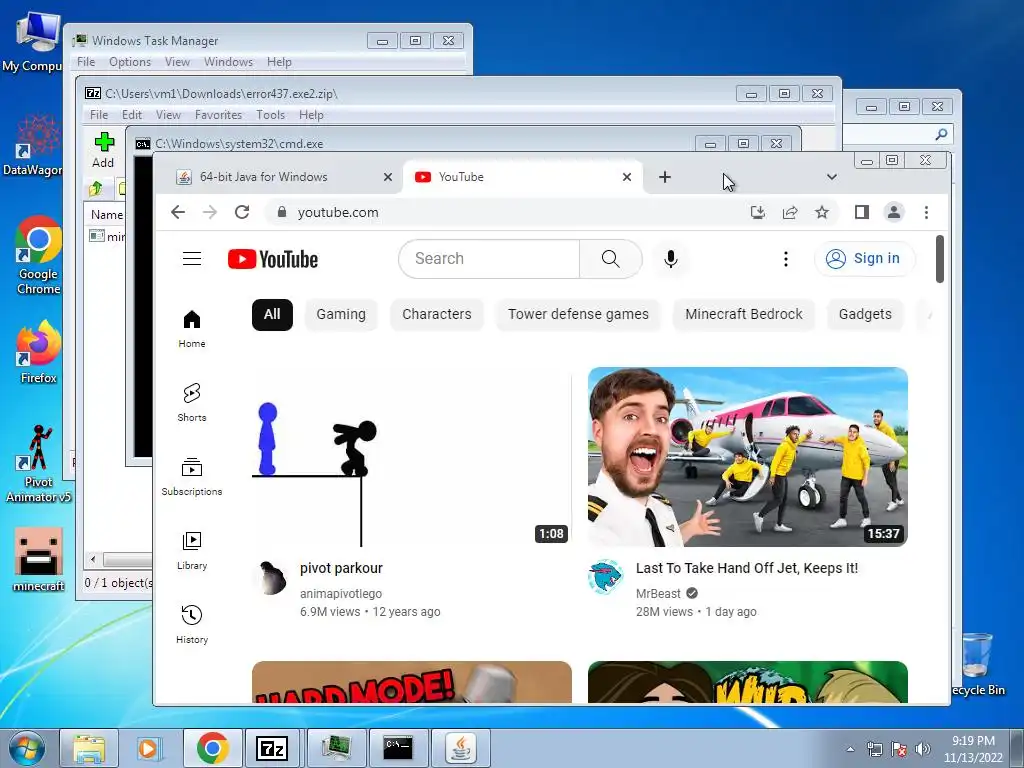Click 'Last To Take Hand Off Jet' title
Screen dimensions: 1024x768
coord(746,568)
